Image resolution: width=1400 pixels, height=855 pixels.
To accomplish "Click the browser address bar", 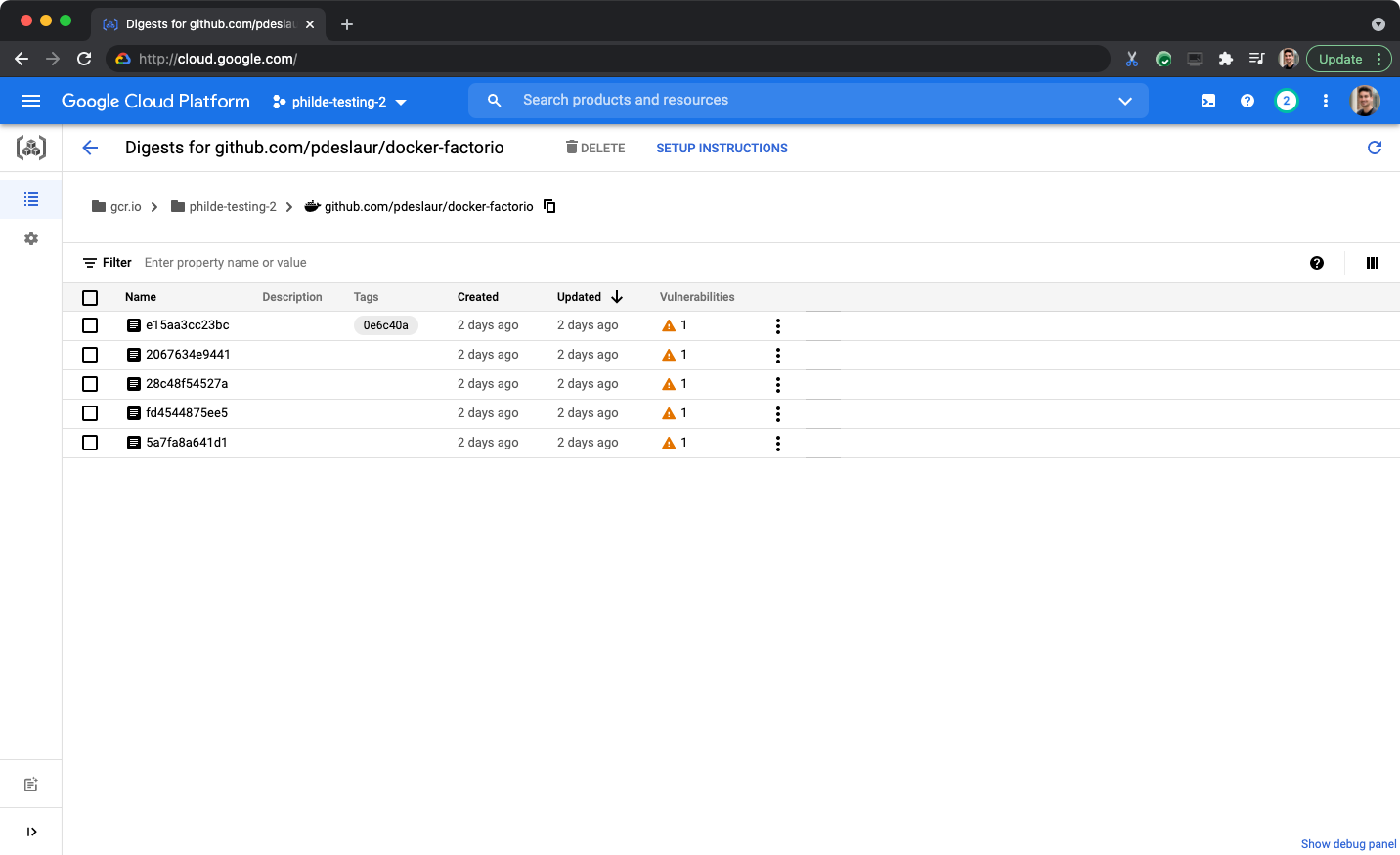I will [606, 59].
